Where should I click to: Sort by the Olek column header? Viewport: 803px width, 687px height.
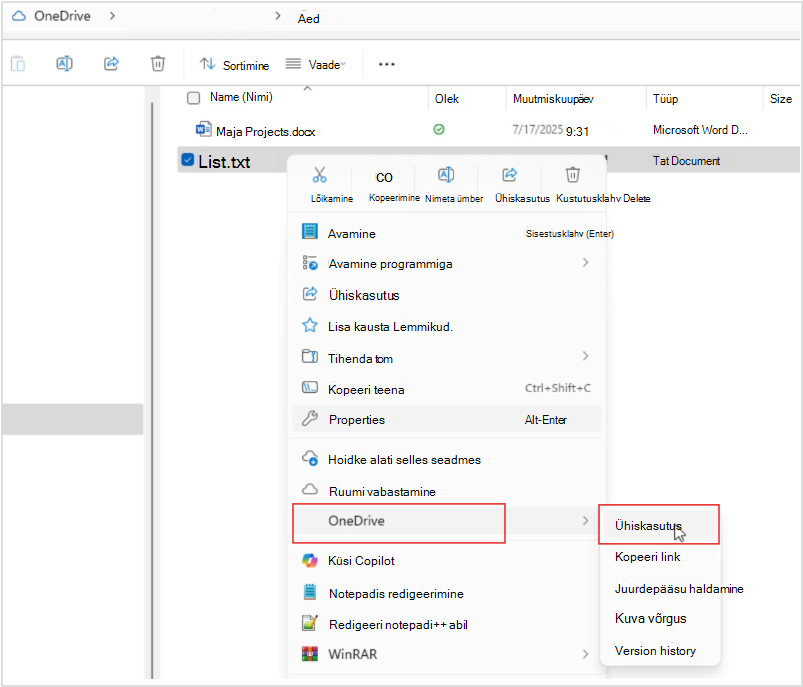pos(447,99)
